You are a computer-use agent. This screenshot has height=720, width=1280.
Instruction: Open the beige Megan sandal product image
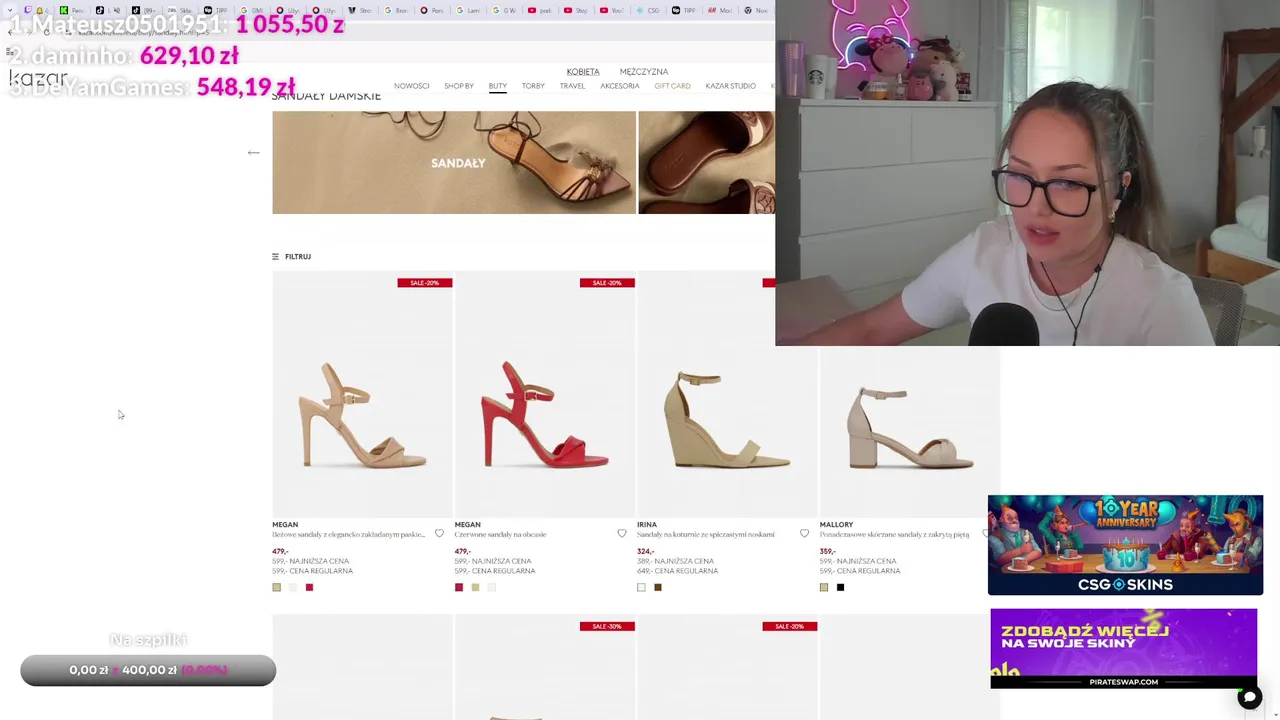tap(362, 395)
